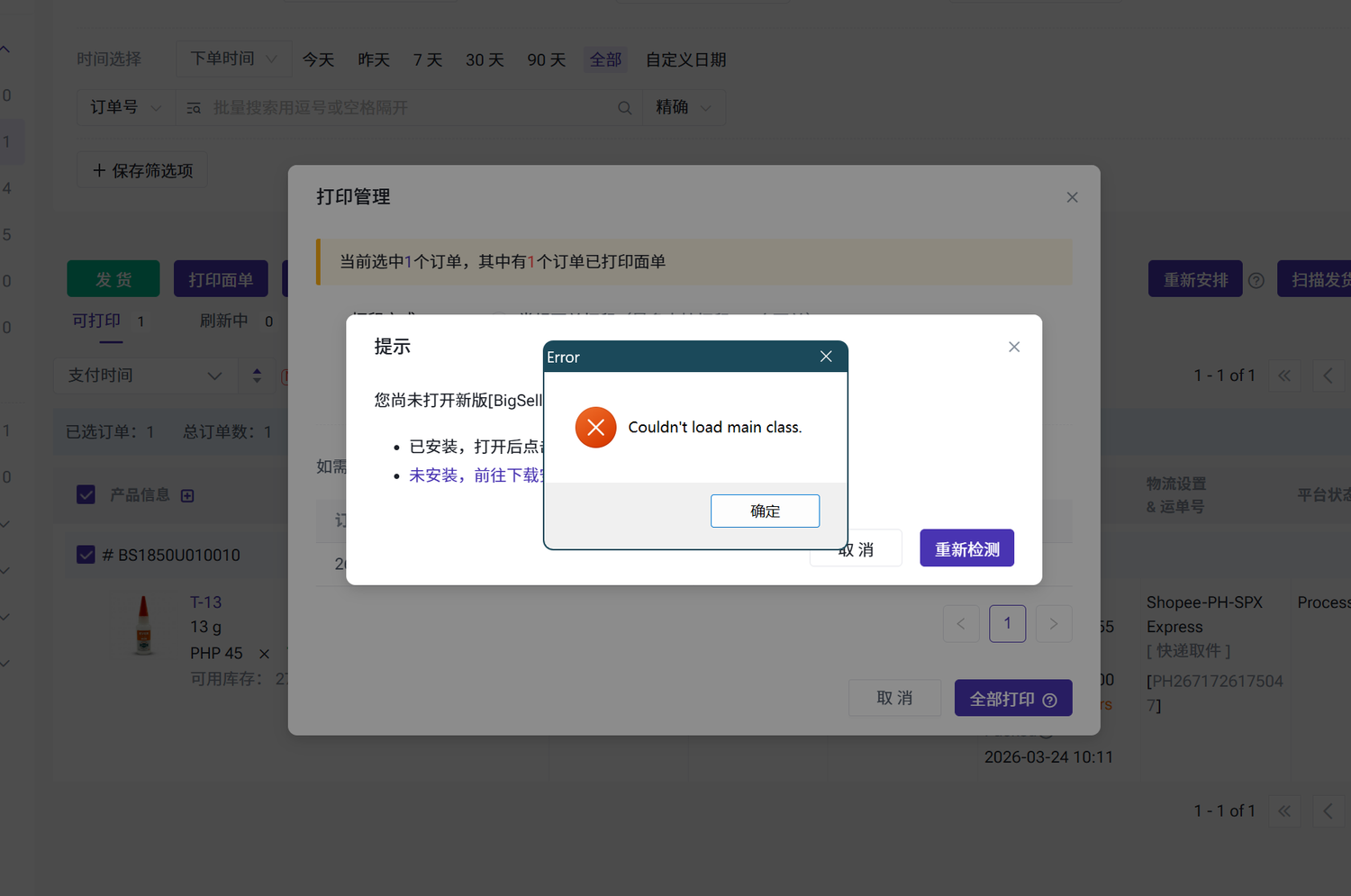Choose 自定义日期 custom date range
1351x896 pixels.
coord(686,59)
